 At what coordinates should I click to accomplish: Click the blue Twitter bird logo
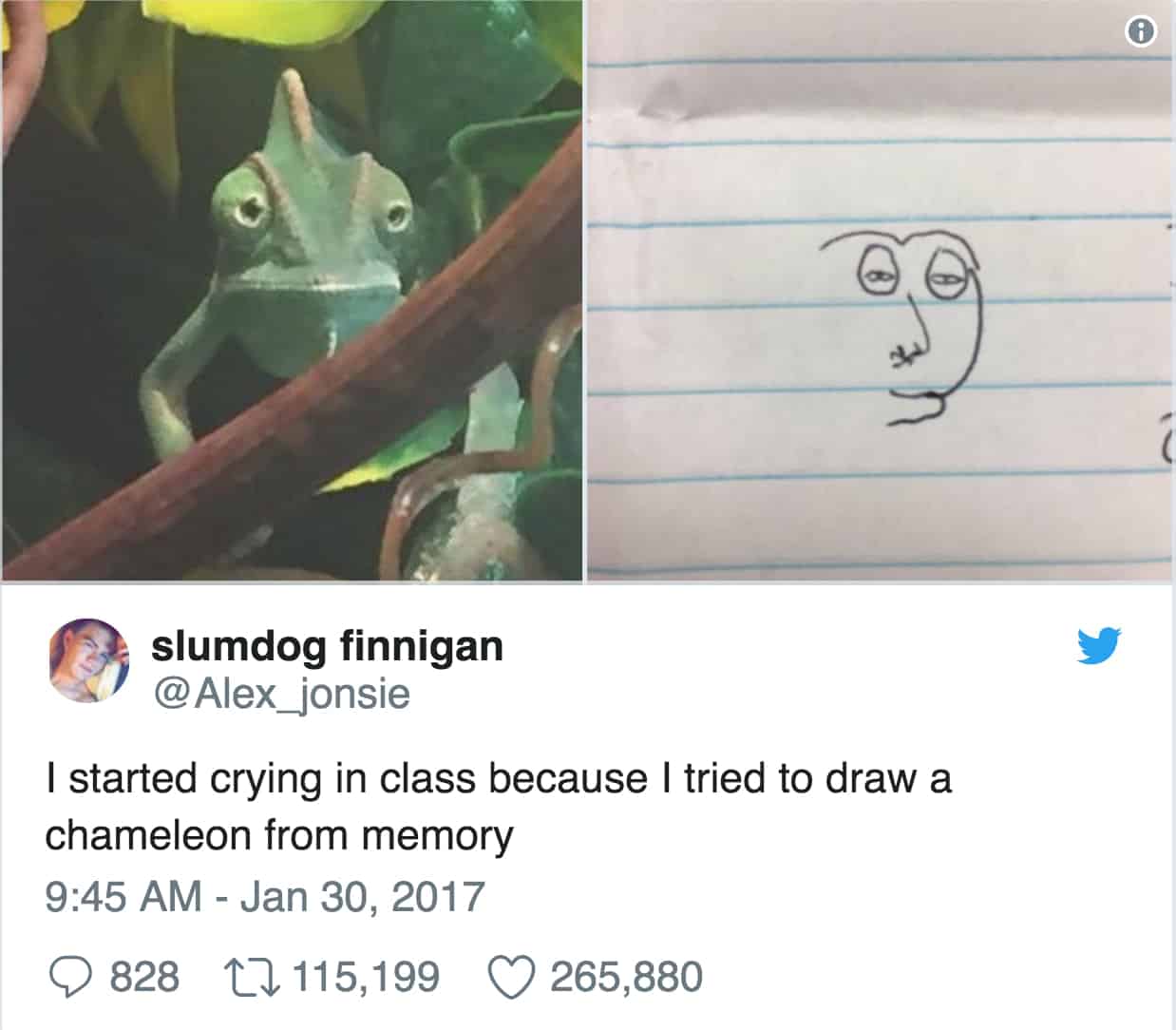1100,645
